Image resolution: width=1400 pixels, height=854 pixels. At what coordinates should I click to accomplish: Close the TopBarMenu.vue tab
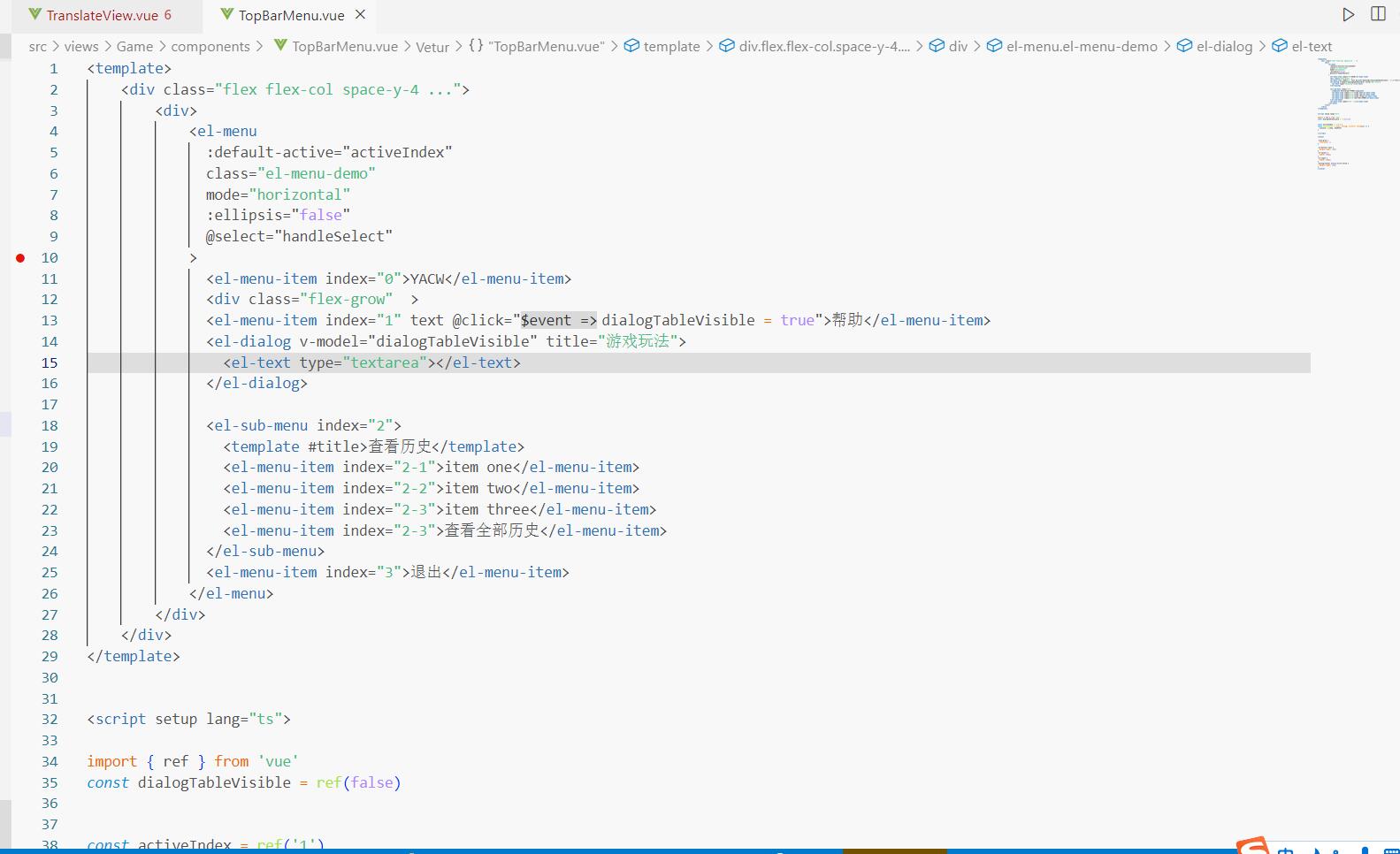click(360, 14)
